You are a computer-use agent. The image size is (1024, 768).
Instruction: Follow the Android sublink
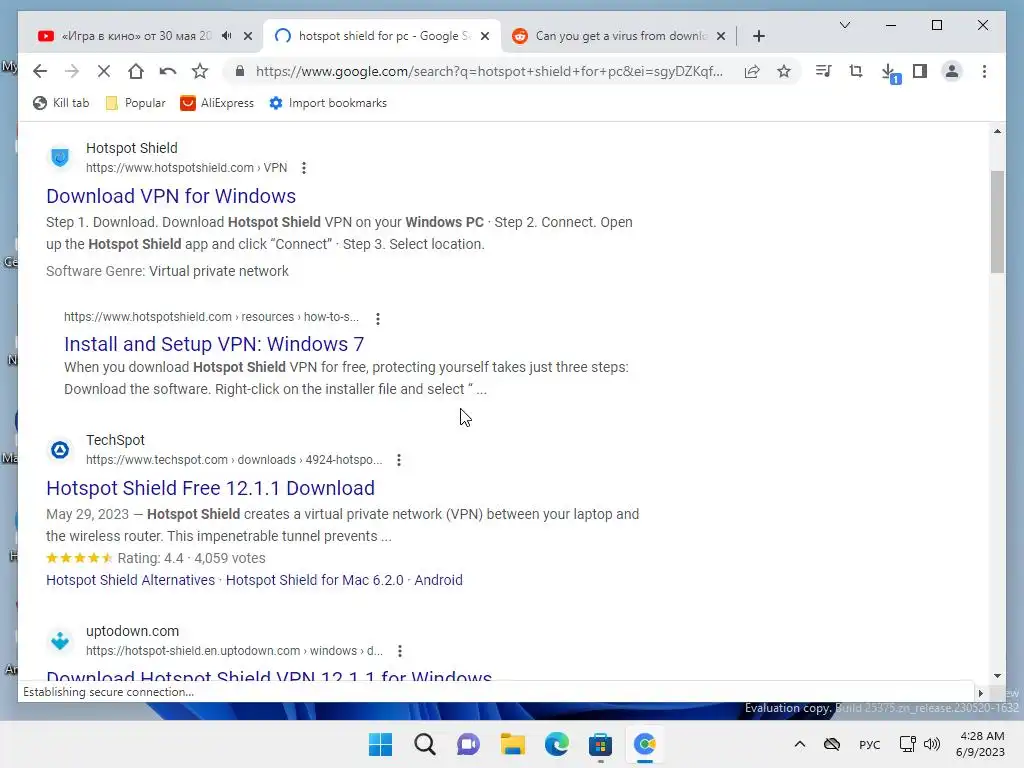point(438,580)
